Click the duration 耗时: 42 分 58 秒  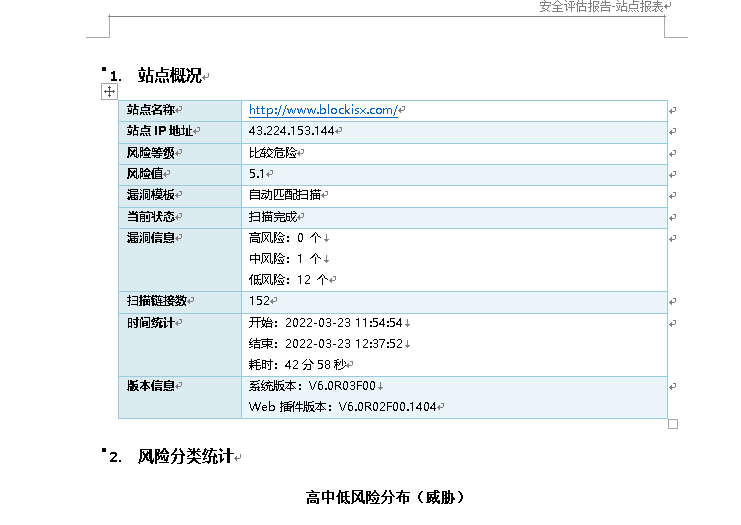point(297,365)
